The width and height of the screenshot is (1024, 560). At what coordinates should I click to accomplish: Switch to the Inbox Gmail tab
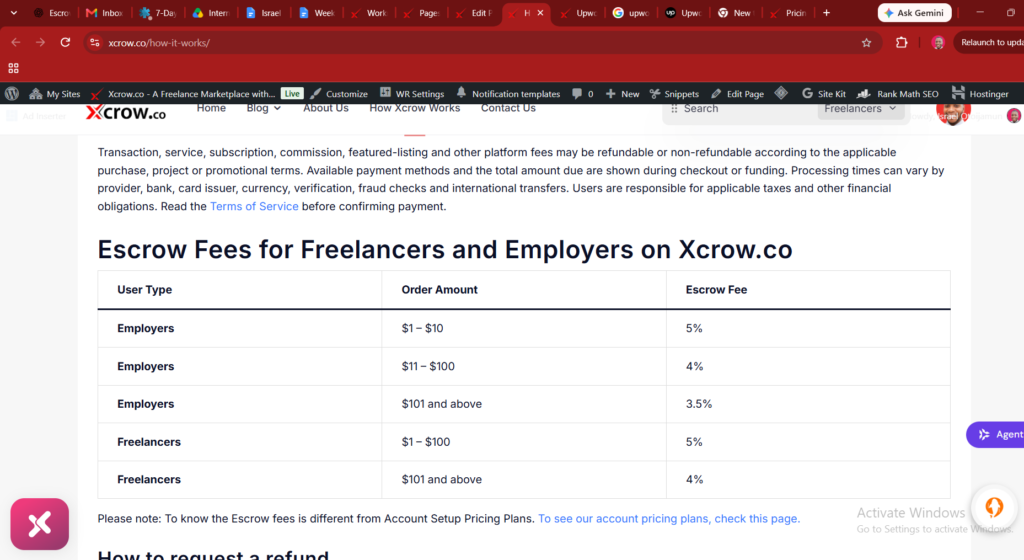click(104, 13)
